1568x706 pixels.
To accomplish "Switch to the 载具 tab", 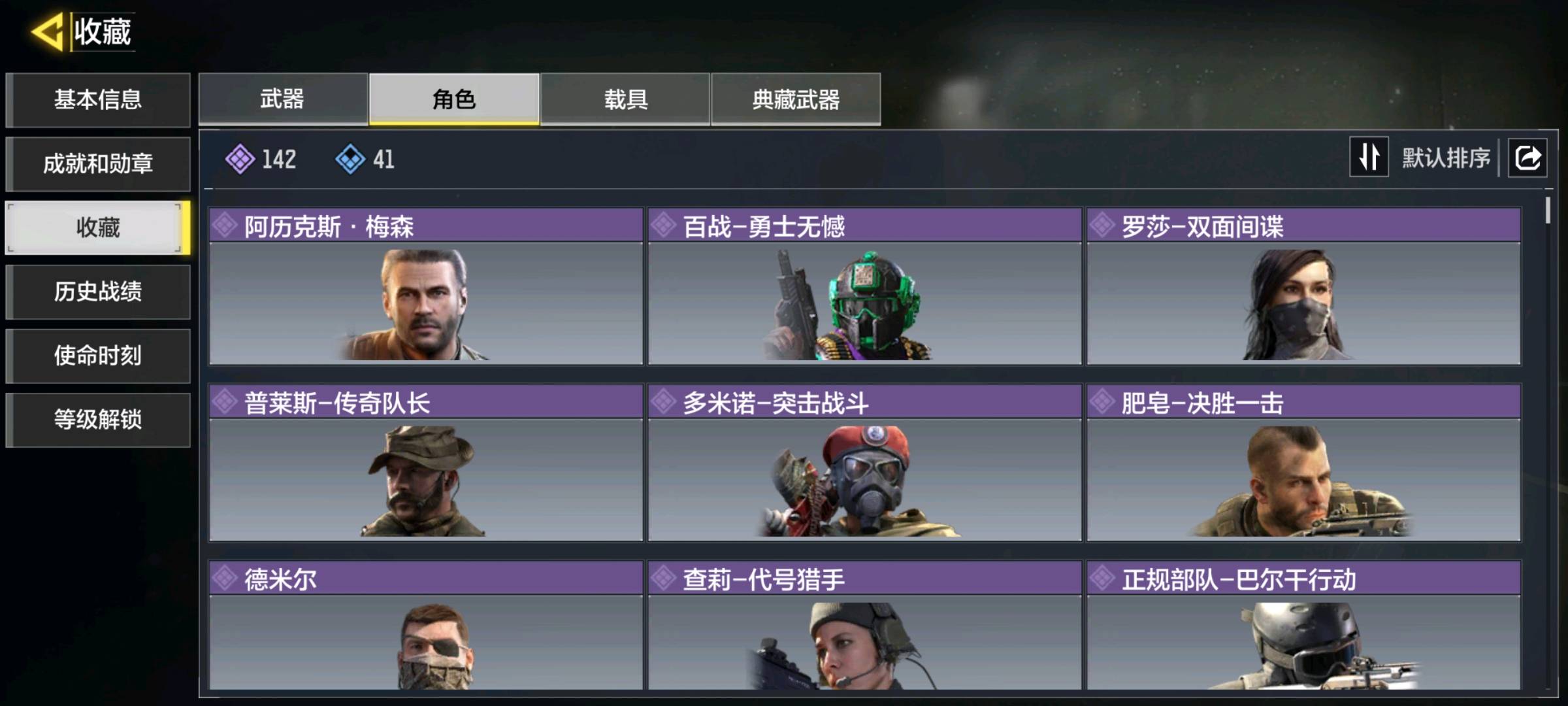I will coord(625,99).
